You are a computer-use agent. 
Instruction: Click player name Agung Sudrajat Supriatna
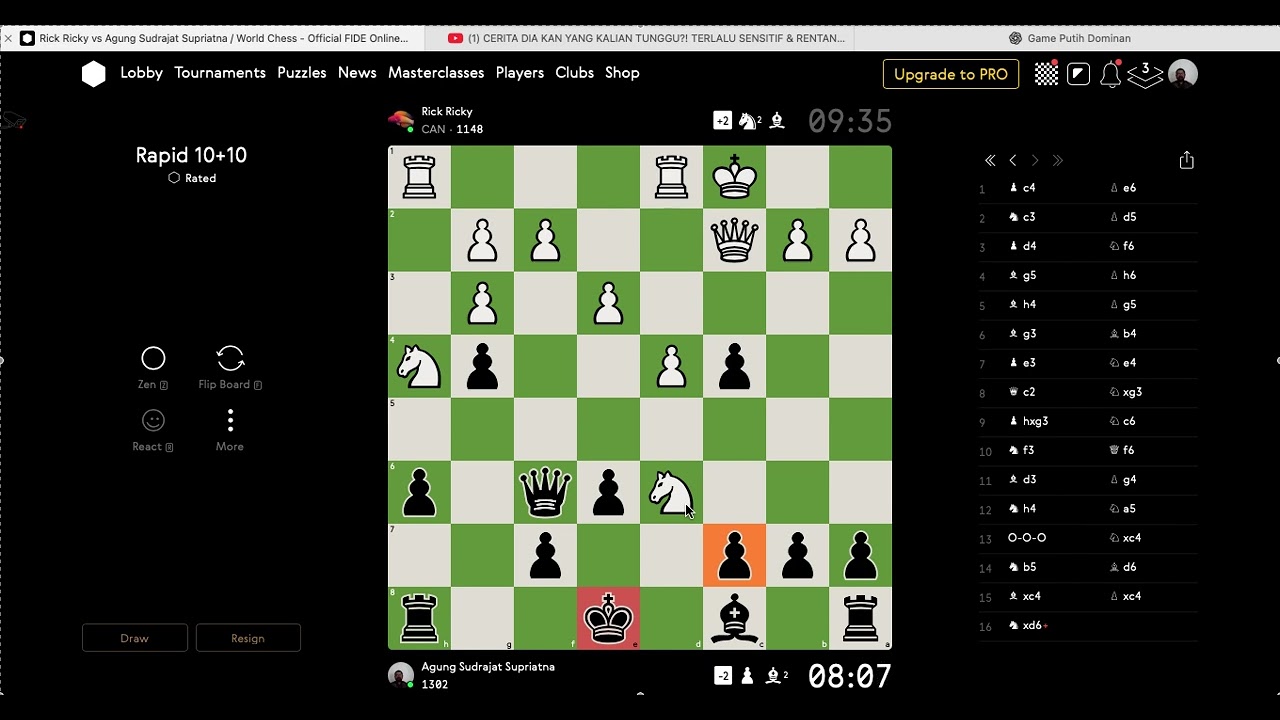tap(488, 667)
